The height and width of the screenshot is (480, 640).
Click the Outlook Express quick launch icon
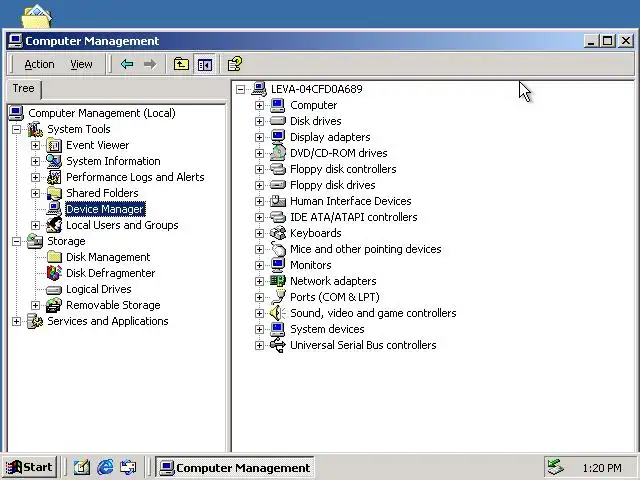pyautogui.click(x=128, y=467)
